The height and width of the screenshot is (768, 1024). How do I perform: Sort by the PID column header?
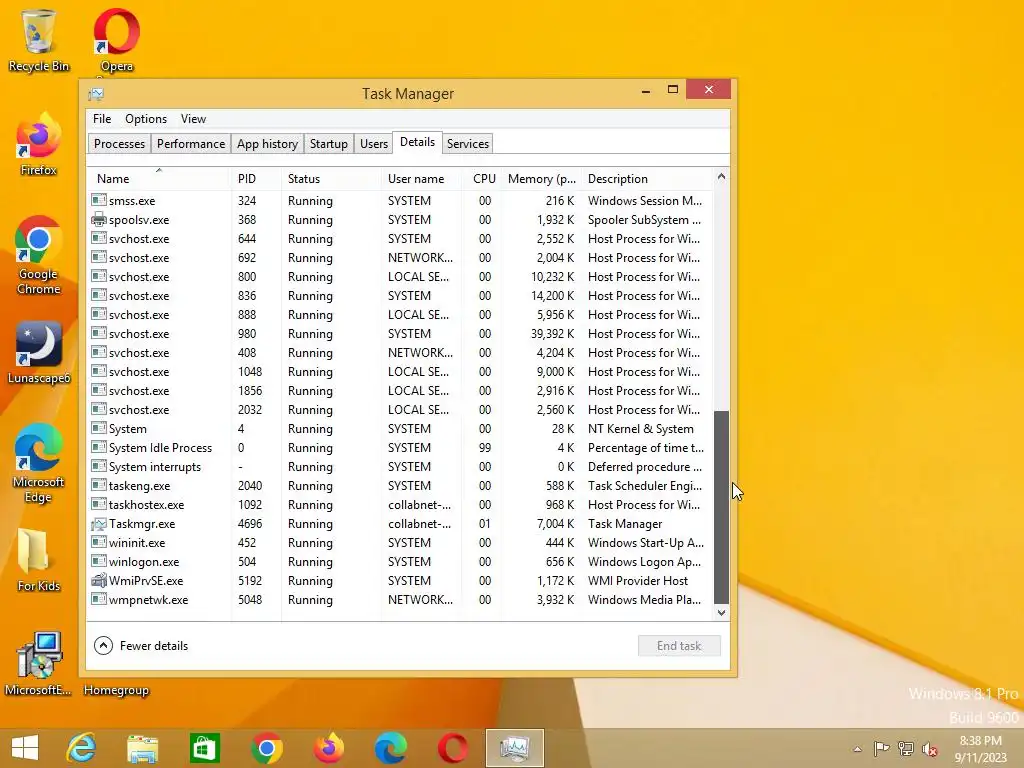coord(256,178)
